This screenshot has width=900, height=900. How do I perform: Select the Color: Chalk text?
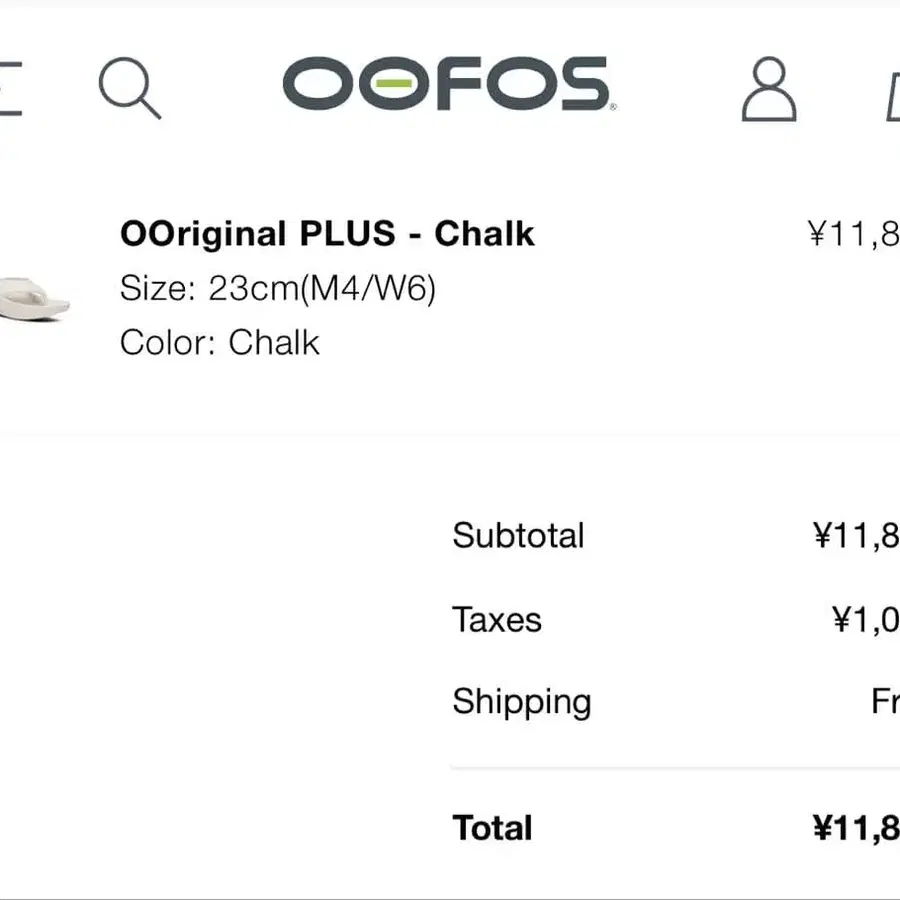point(219,343)
